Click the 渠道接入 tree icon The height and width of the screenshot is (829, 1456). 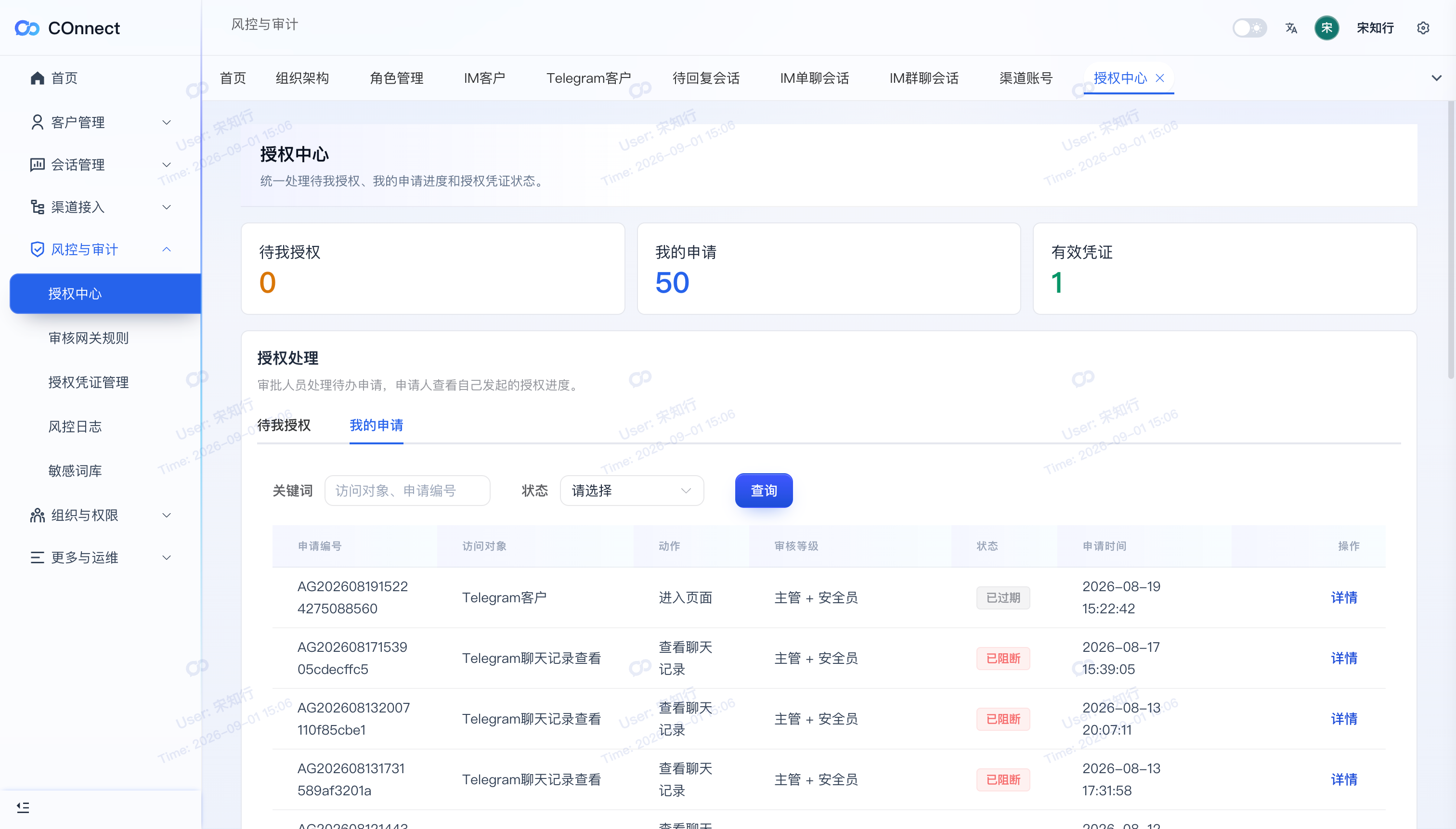point(37,207)
